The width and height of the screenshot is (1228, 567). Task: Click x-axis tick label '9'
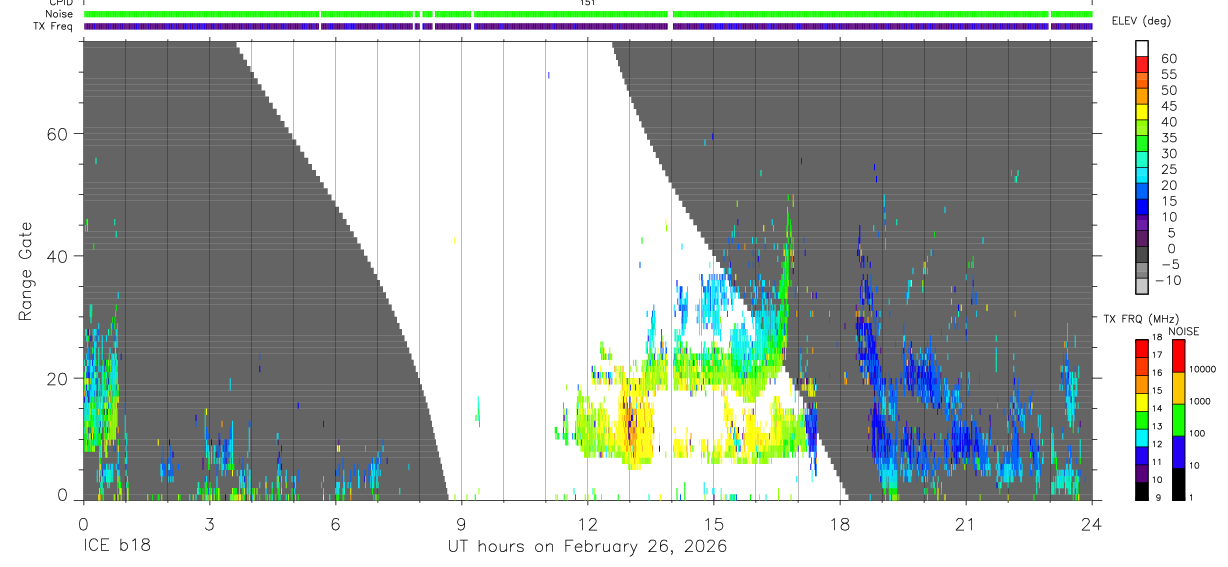[x=461, y=524]
